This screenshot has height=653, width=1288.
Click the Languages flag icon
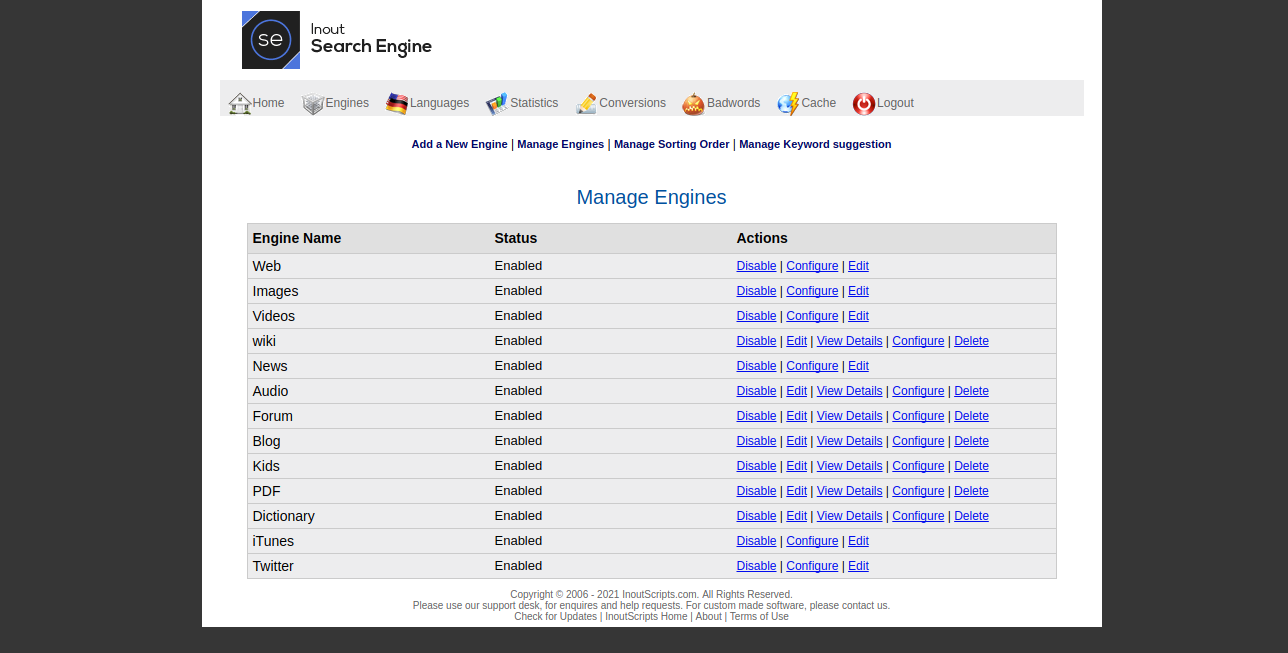pos(397,103)
